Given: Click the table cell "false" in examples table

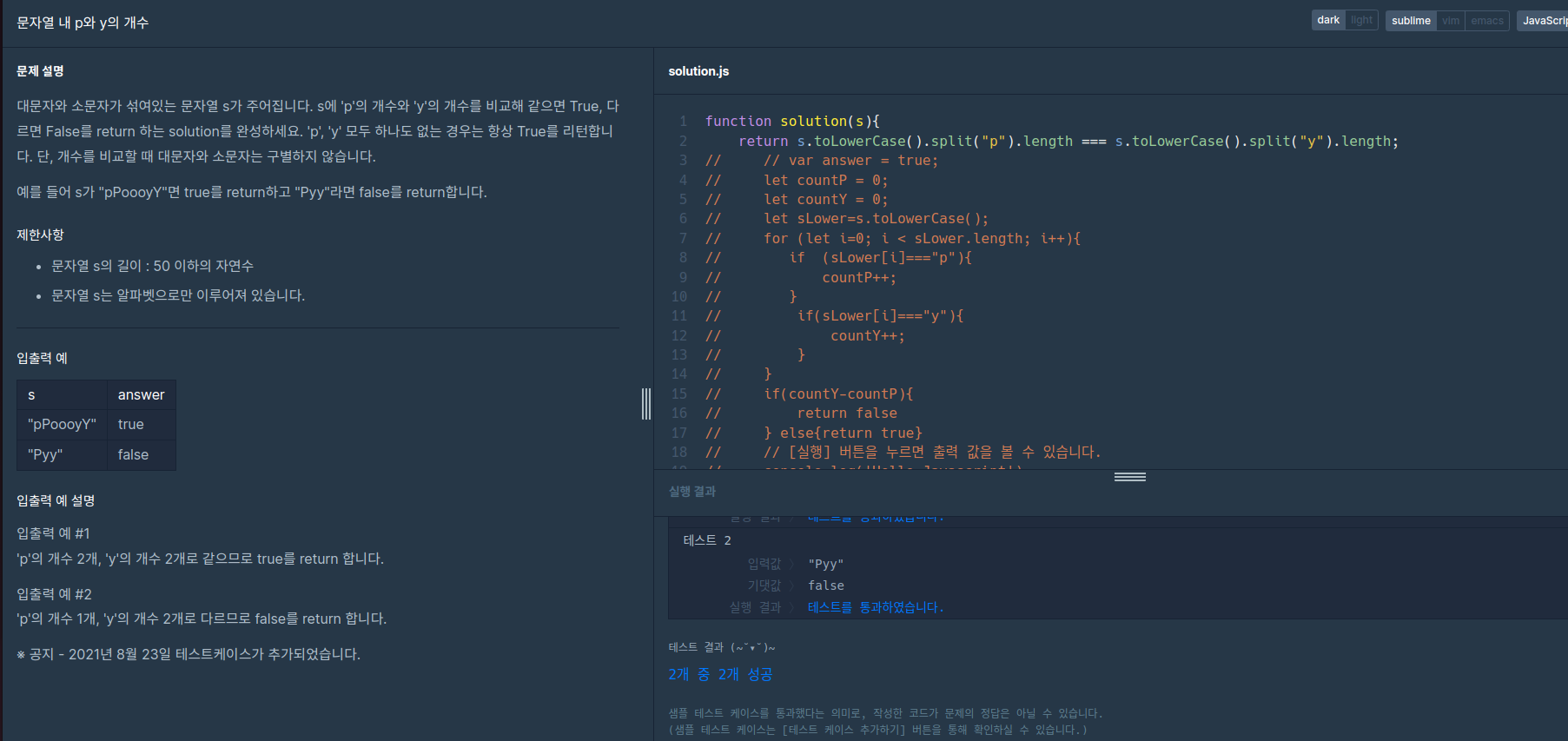Looking at the screenshot, I should tap(141, 455).
